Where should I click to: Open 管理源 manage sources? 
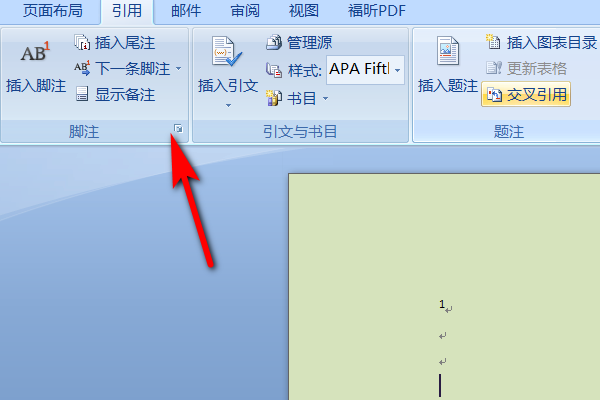(x=299, y=42)
